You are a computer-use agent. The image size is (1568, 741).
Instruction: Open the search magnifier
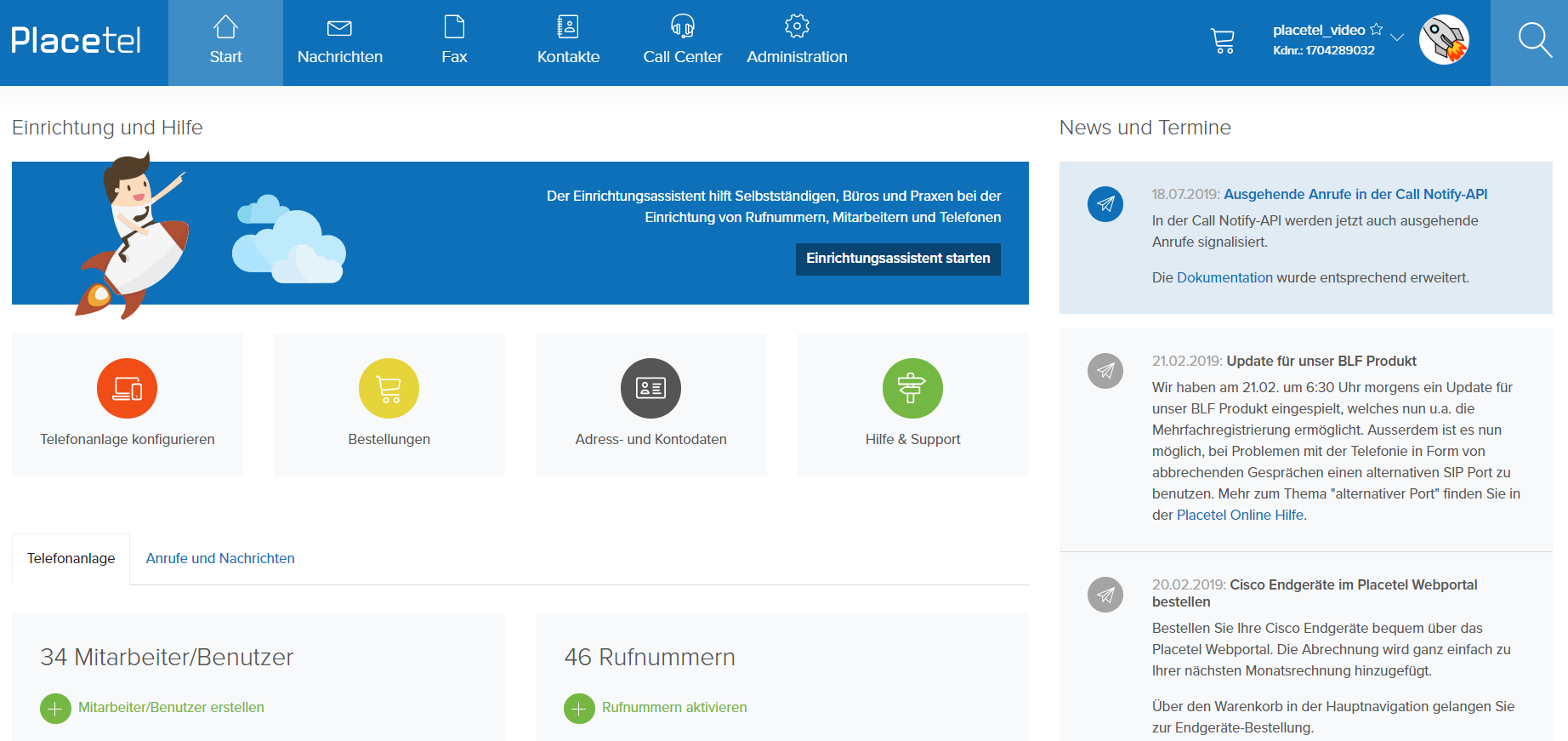click(x=1535, y=40)
